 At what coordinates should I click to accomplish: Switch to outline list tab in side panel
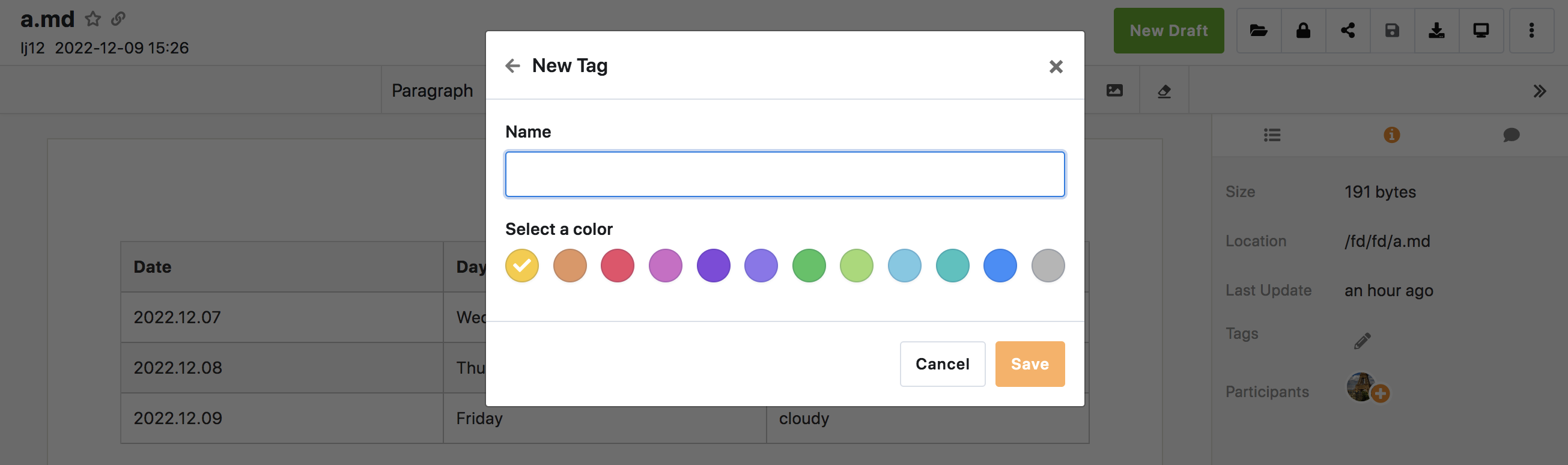1272,135
